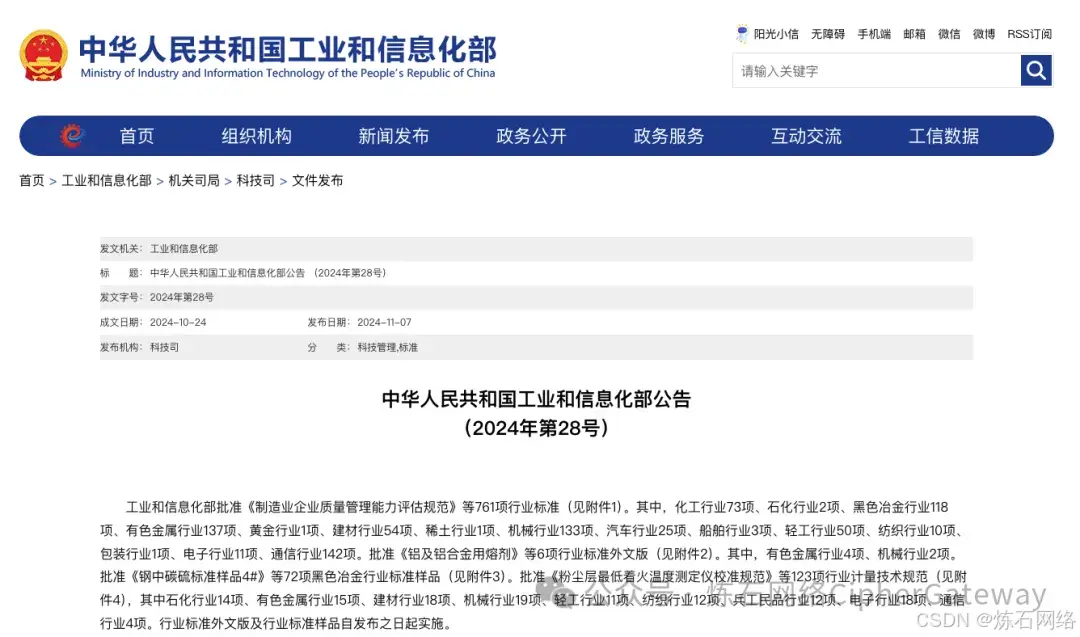
Task: Click the 邮箱 link
Action: (x=914, y=34)
